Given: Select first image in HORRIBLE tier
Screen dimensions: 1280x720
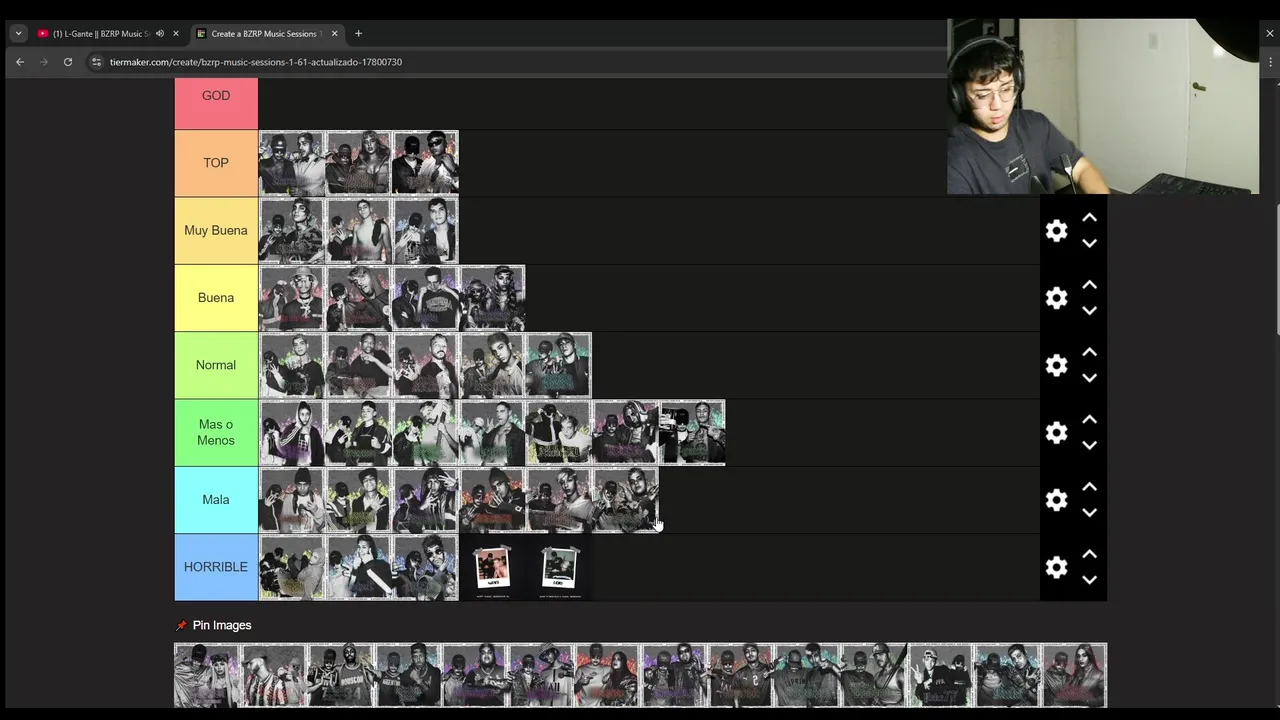Looking at the screenshot, I should (292, 567).
